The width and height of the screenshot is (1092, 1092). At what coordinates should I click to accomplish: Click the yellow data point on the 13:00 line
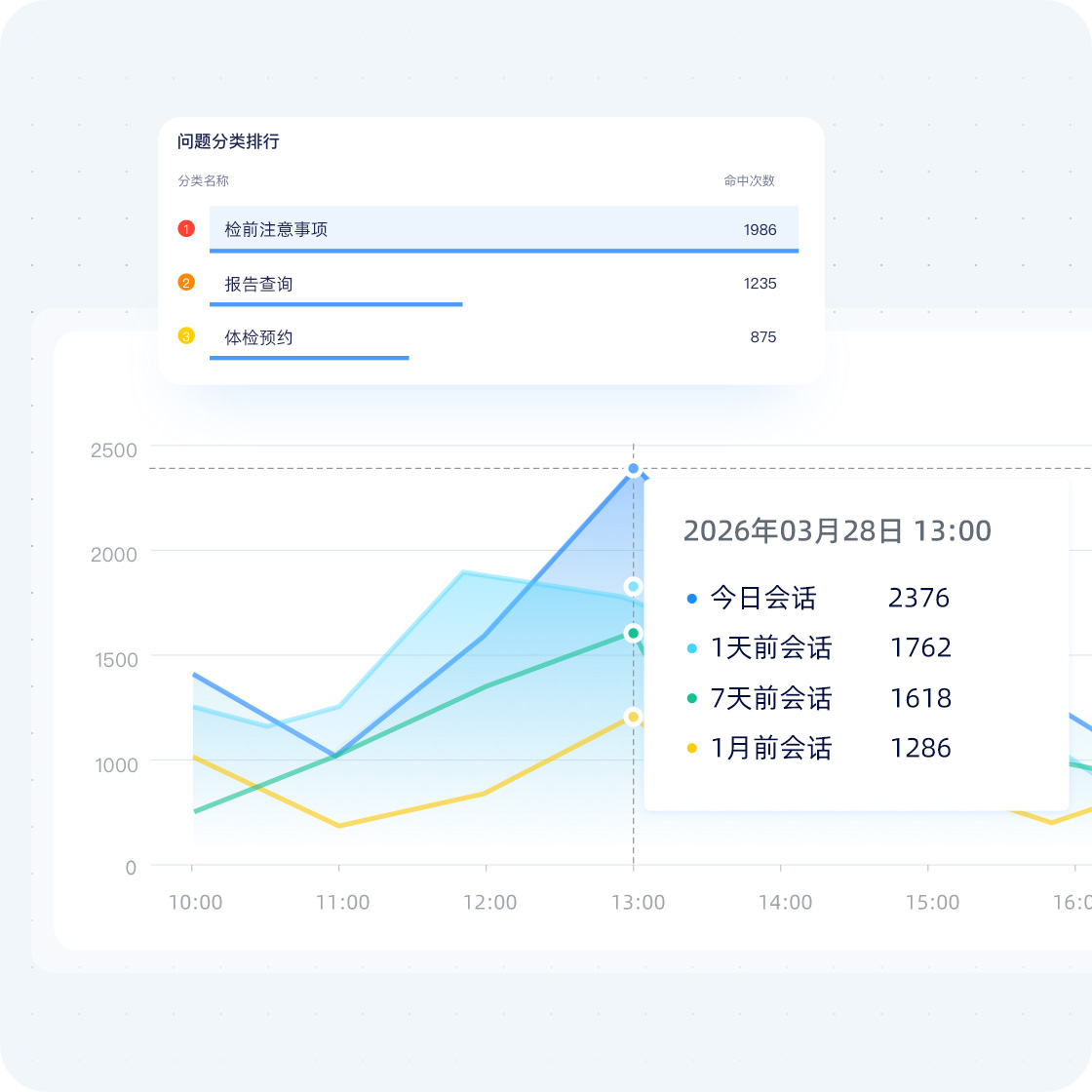tap(633, 717)
